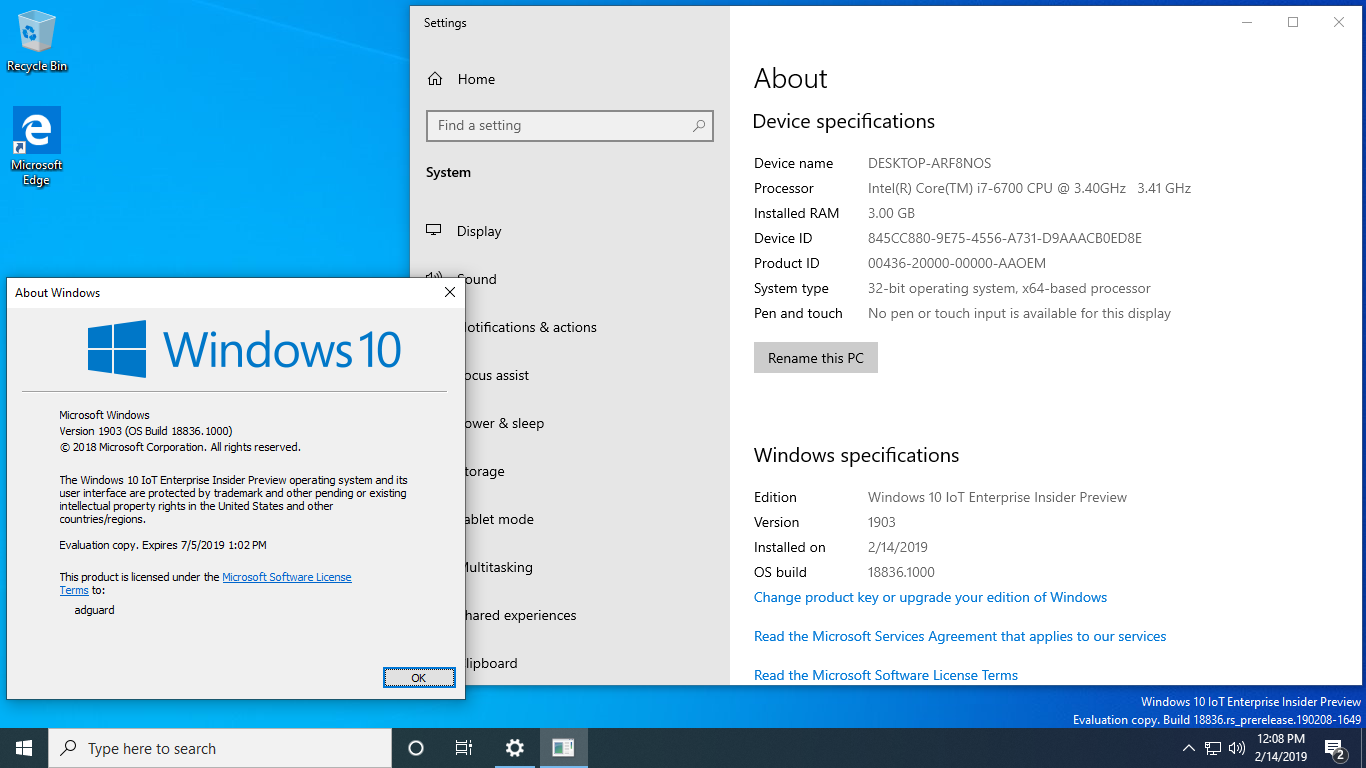Select edition text Windows 10 IoT Enterprise Insider Preview

click(x=997, y=497)
